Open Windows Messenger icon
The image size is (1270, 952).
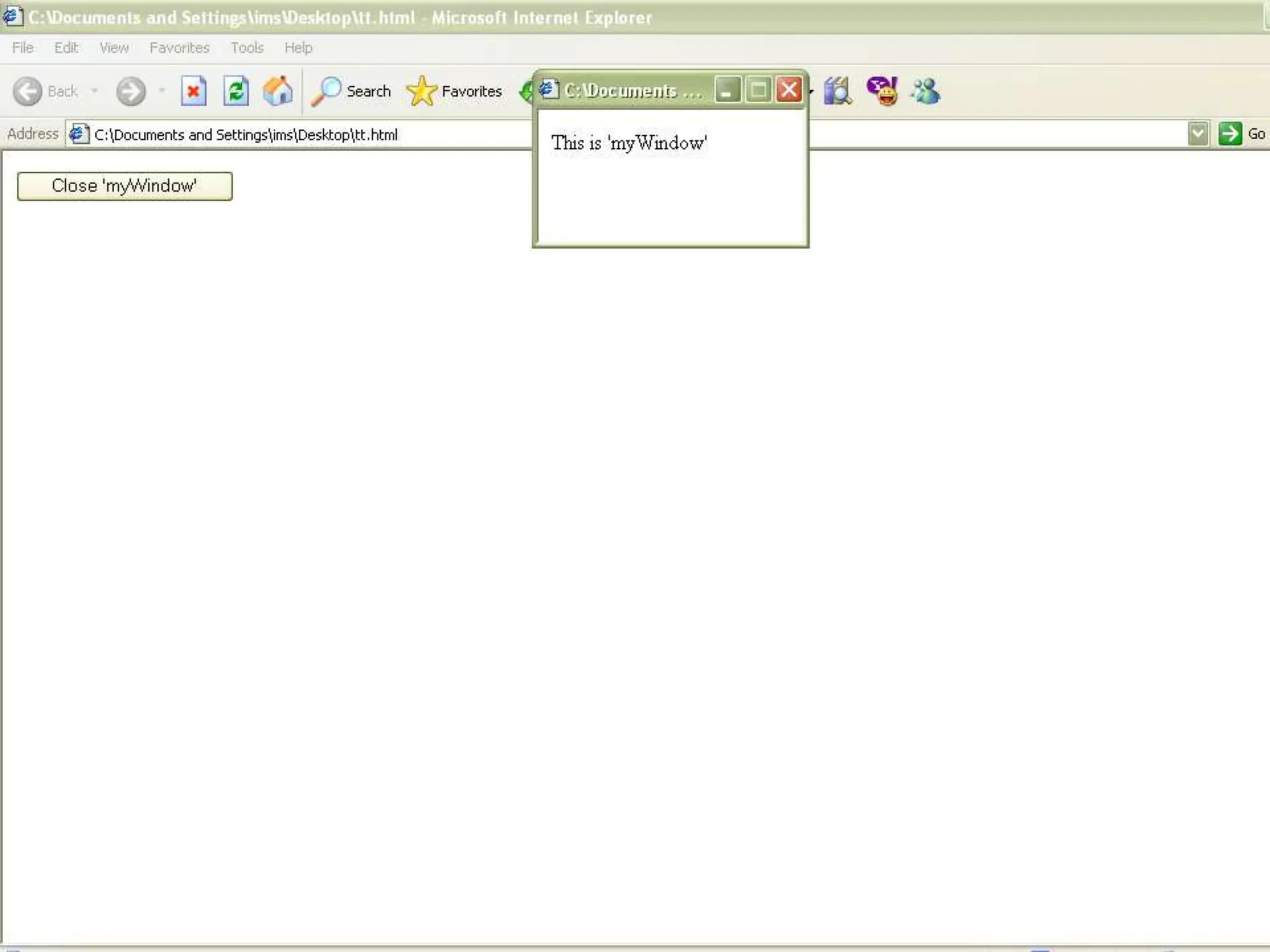pos(925,92)
